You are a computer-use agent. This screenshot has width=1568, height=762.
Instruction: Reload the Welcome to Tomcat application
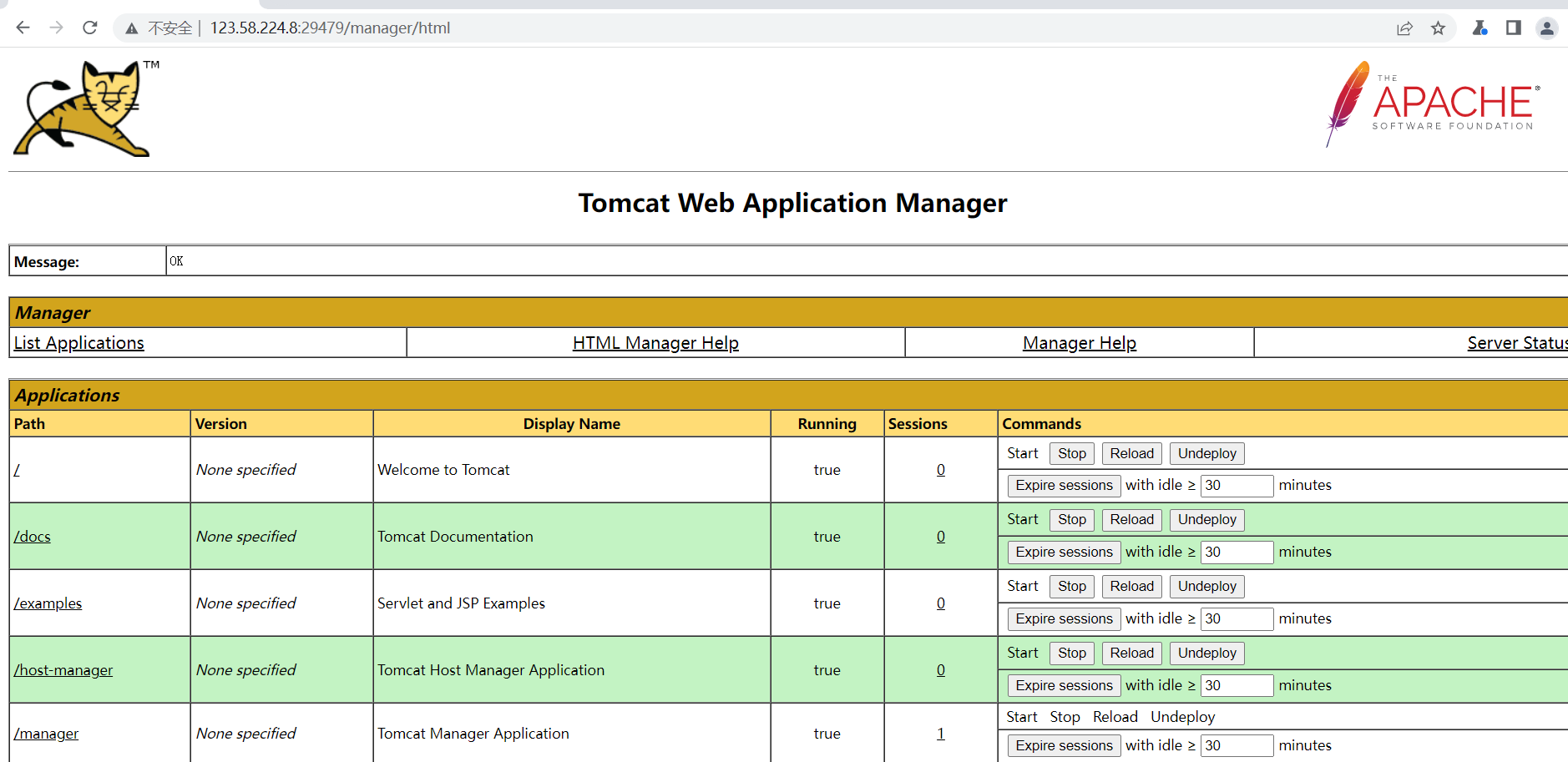[x=1131, y=453]
